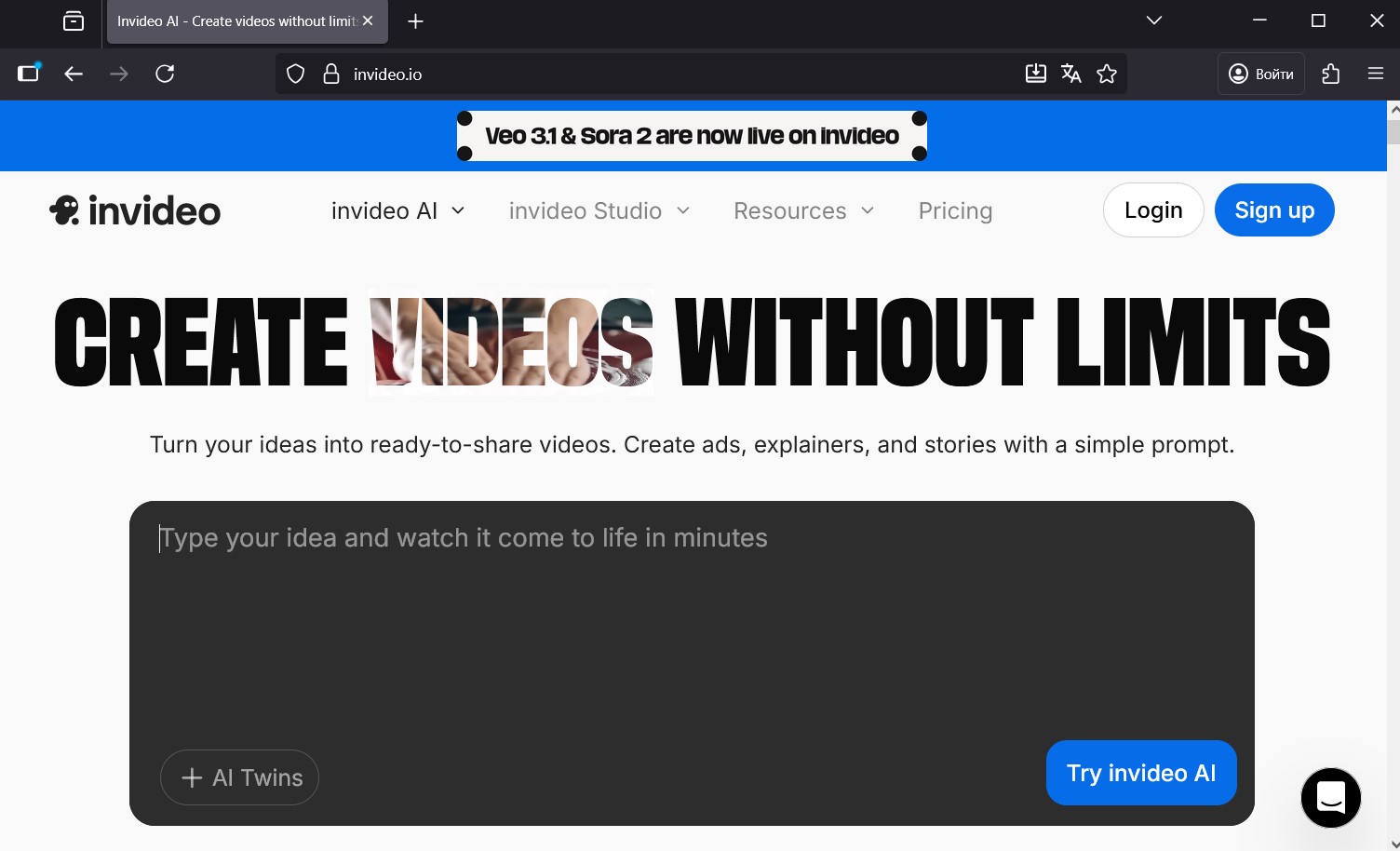This screenshot has height=851, width=1400.
Task: Open the Firefox hamburger menu
Action: click(1376, 74)
